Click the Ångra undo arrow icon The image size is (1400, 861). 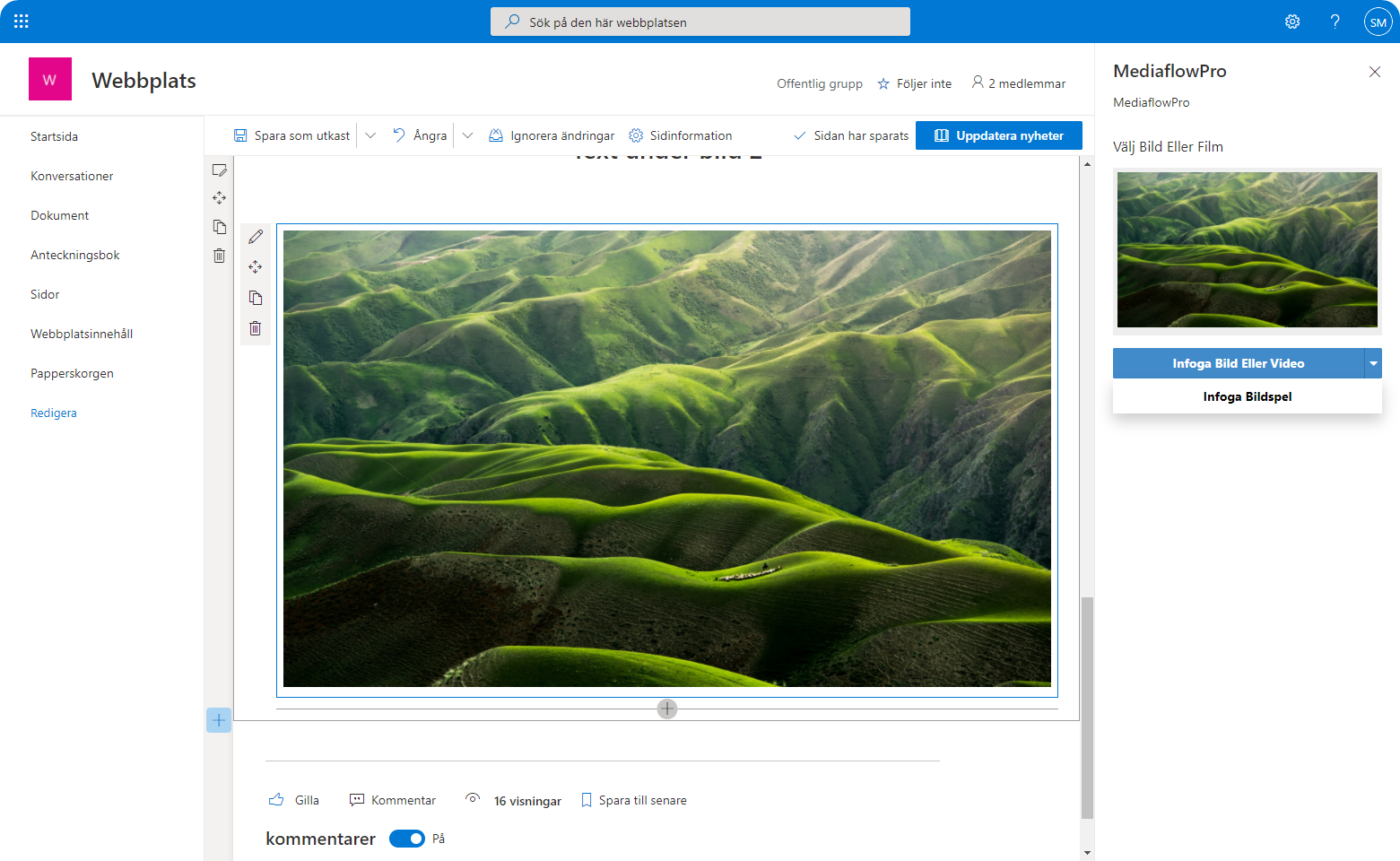coord(399,135)
